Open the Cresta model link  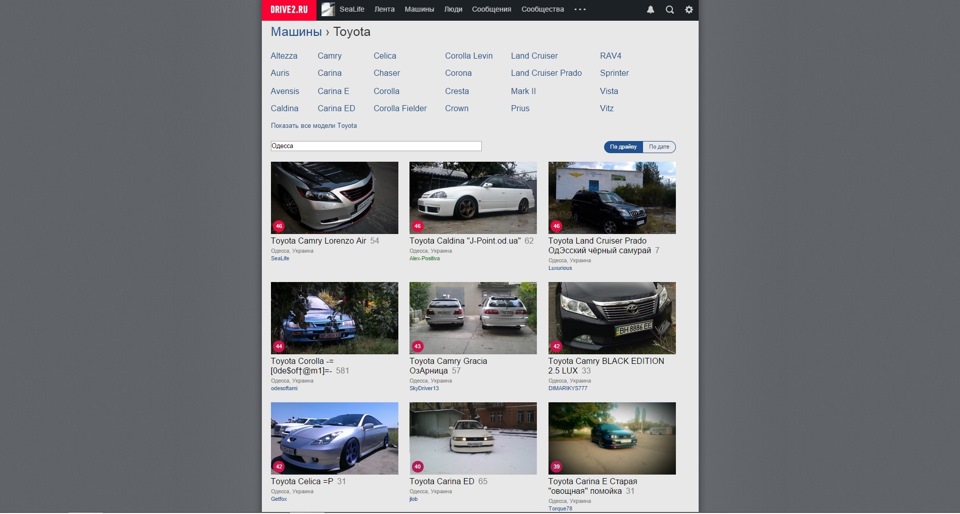click(x=457, y=91)
